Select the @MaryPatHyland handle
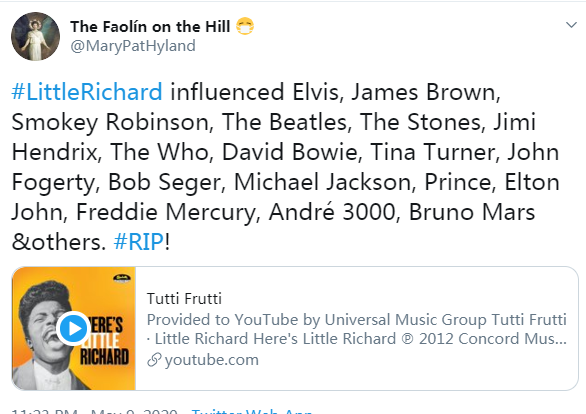This screenshot has width=586, height=414. click(133, 46)
